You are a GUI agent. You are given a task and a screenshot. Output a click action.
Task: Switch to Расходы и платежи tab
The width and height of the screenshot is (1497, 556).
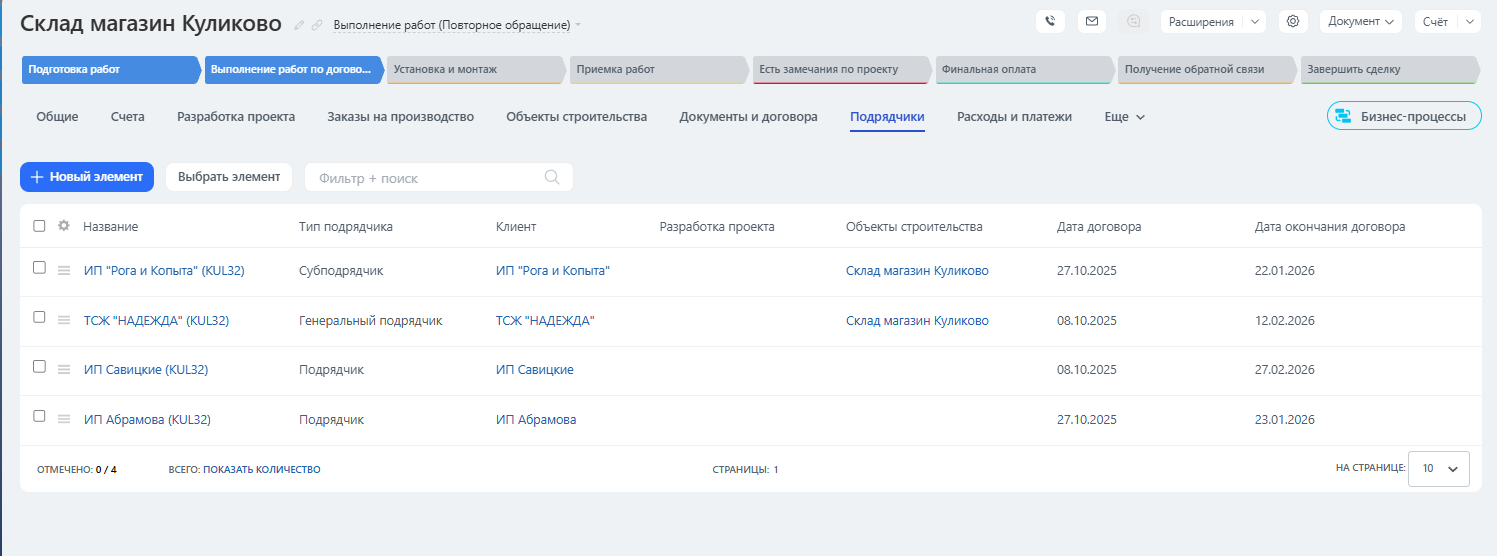(x=1014, y=117)
